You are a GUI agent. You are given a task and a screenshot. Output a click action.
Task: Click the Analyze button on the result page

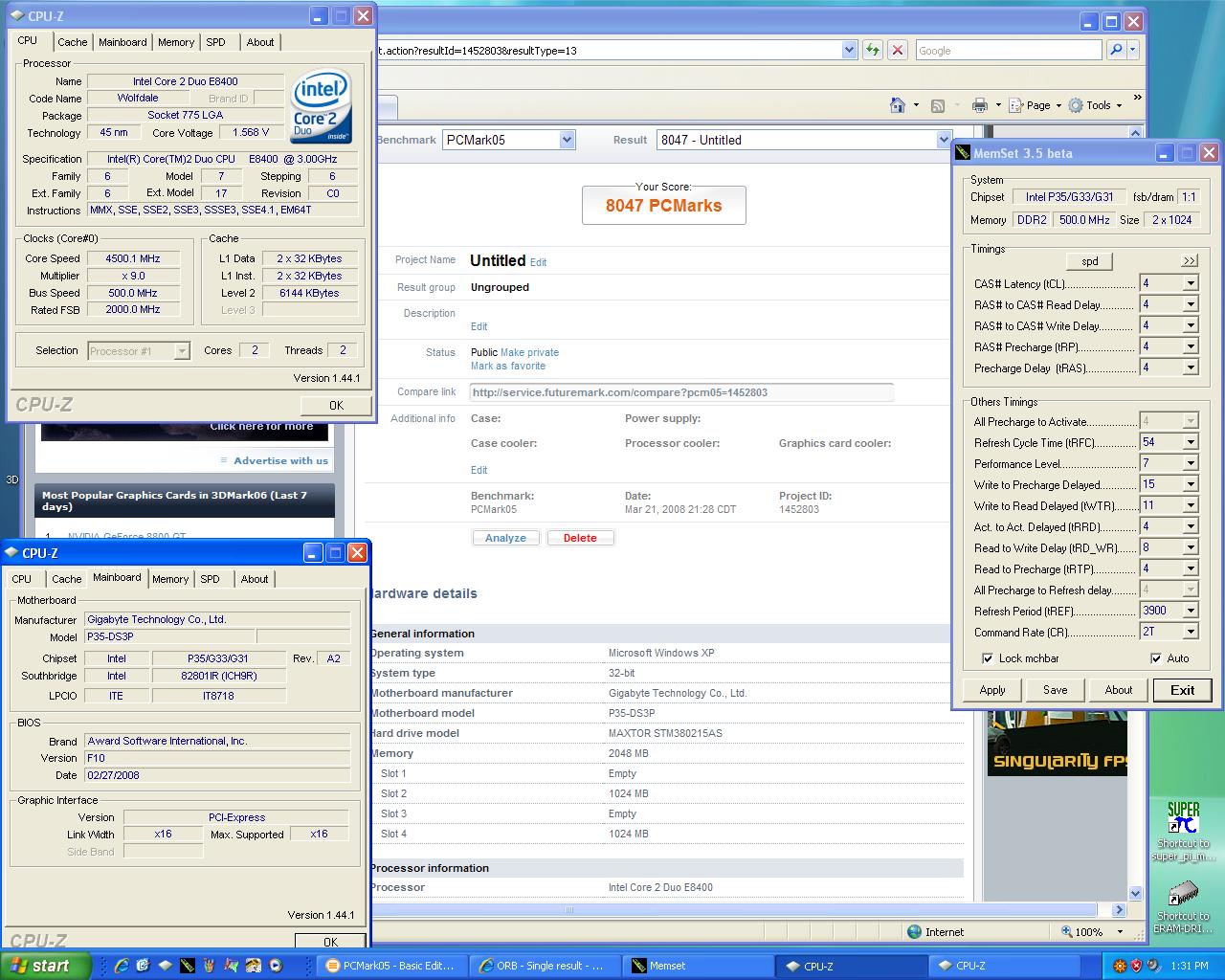(505, 538)
